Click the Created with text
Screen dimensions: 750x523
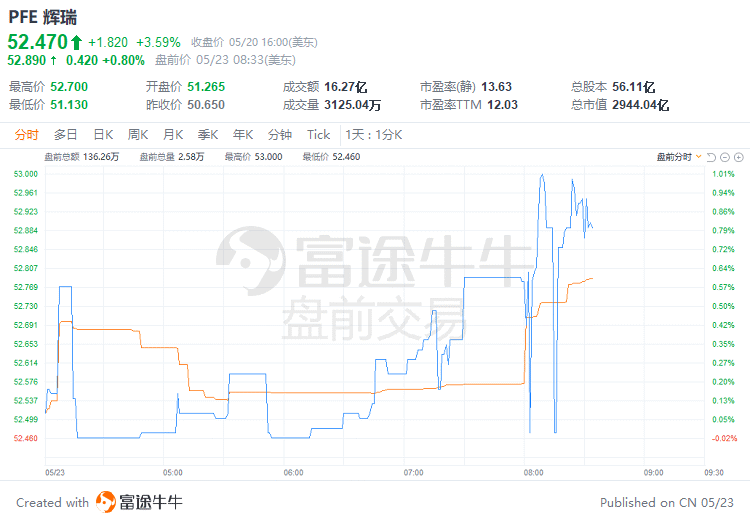coord(53,502)
